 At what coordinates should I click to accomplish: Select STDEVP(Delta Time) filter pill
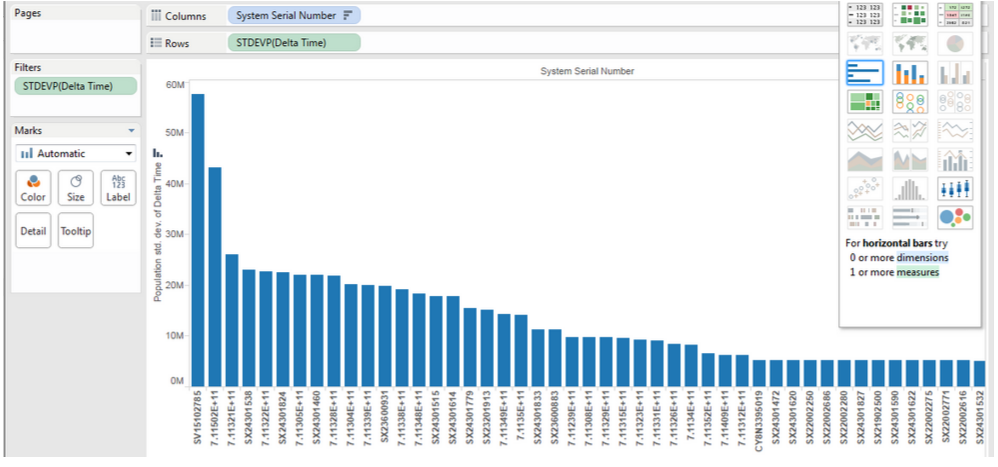click(76, 86)
